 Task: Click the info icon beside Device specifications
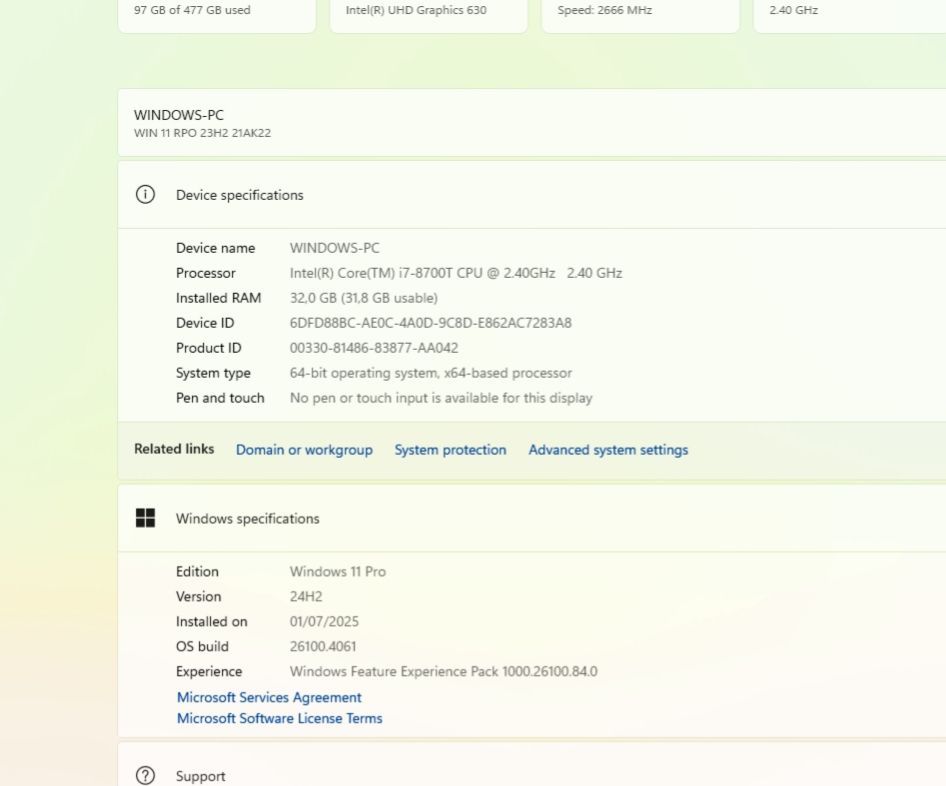coord(145,195)
